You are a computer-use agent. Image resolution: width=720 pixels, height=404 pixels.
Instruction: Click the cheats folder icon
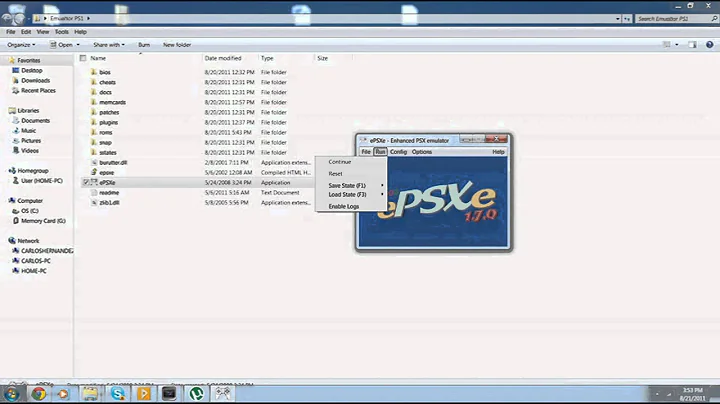click(x=94, y=82)
